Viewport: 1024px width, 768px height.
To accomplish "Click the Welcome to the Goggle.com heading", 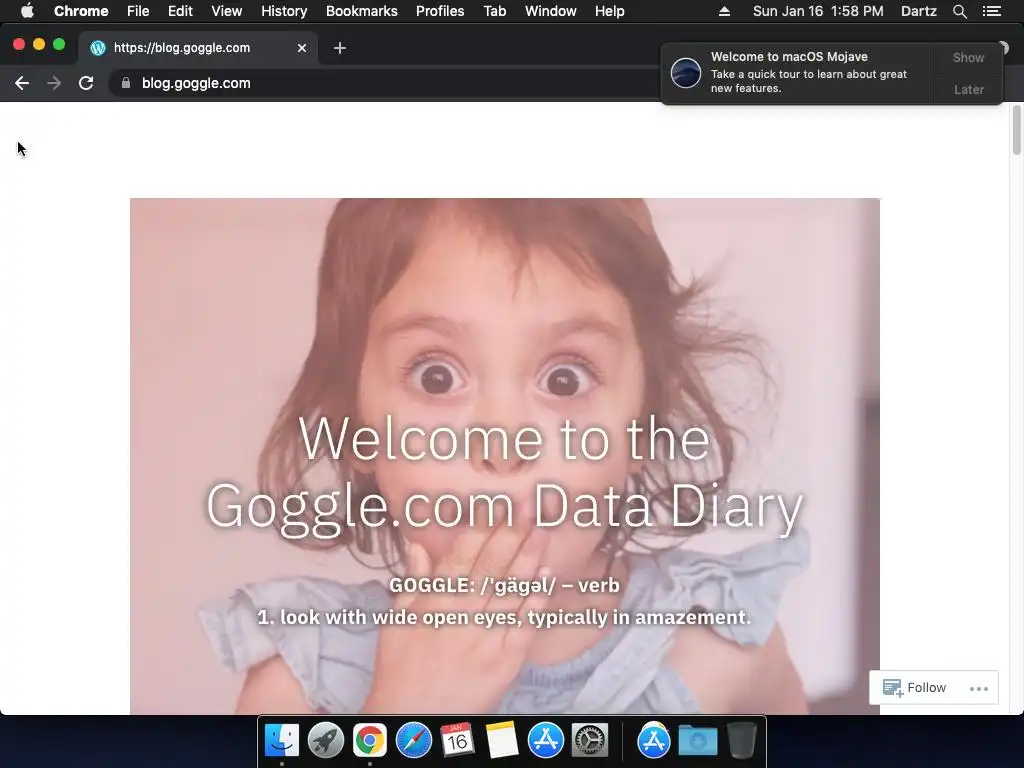I will [504, 472].
